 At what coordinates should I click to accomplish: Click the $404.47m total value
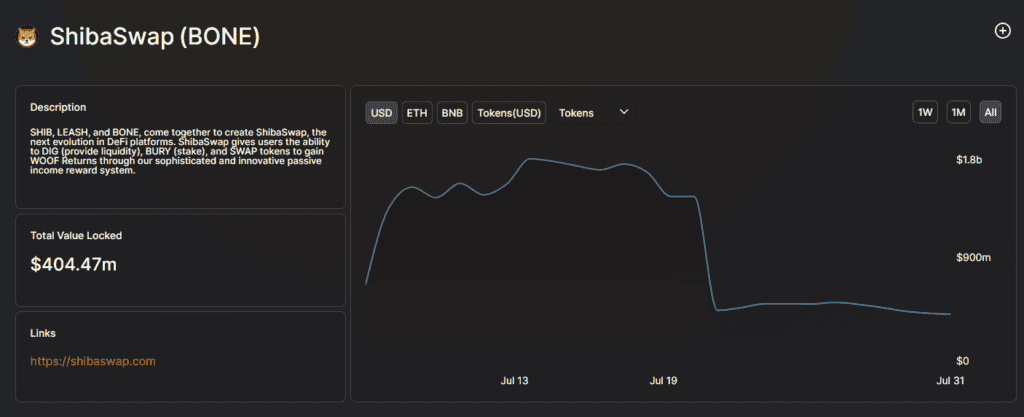coord(73,264)
